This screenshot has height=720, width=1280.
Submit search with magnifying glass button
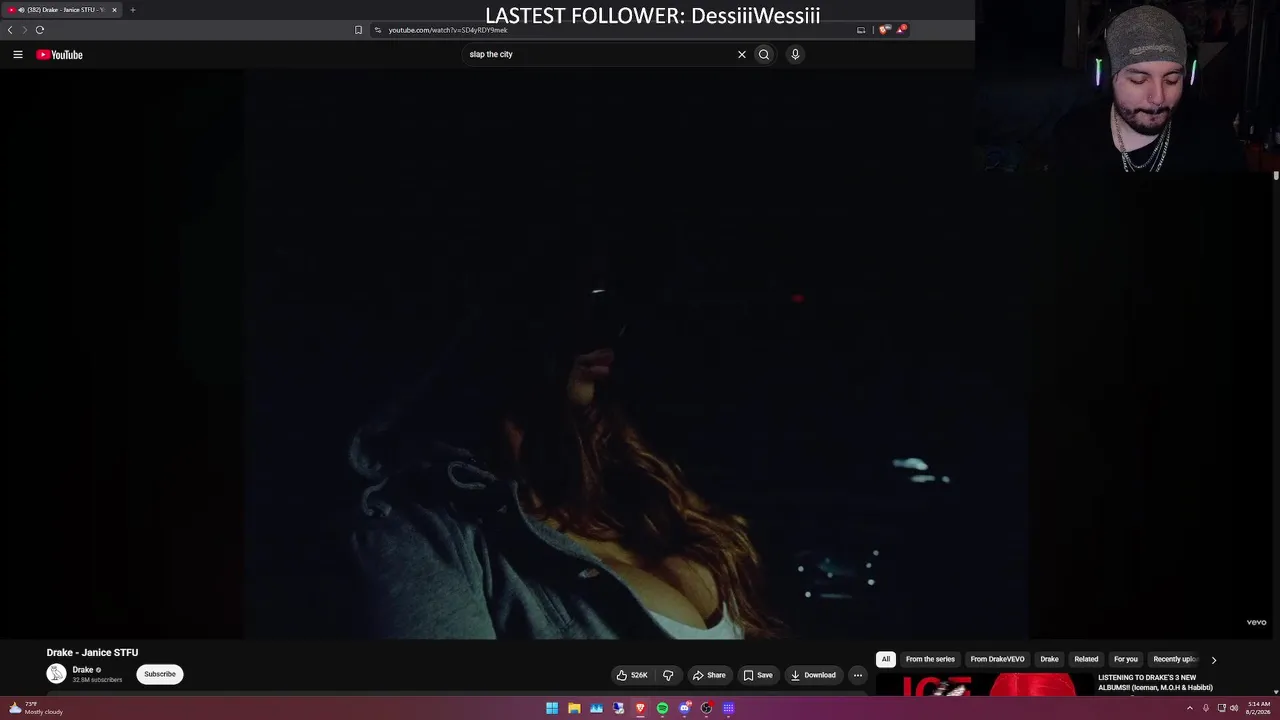tap(764, 55)
